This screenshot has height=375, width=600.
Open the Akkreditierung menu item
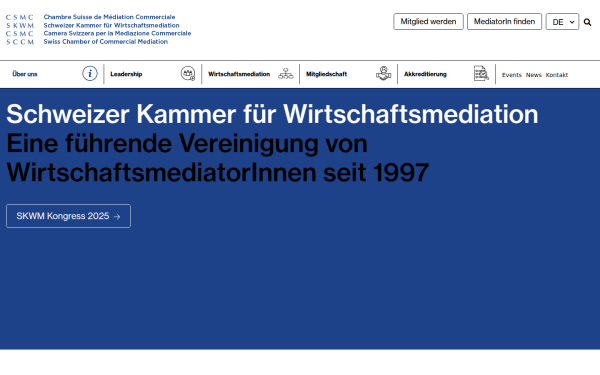(425, 74)
